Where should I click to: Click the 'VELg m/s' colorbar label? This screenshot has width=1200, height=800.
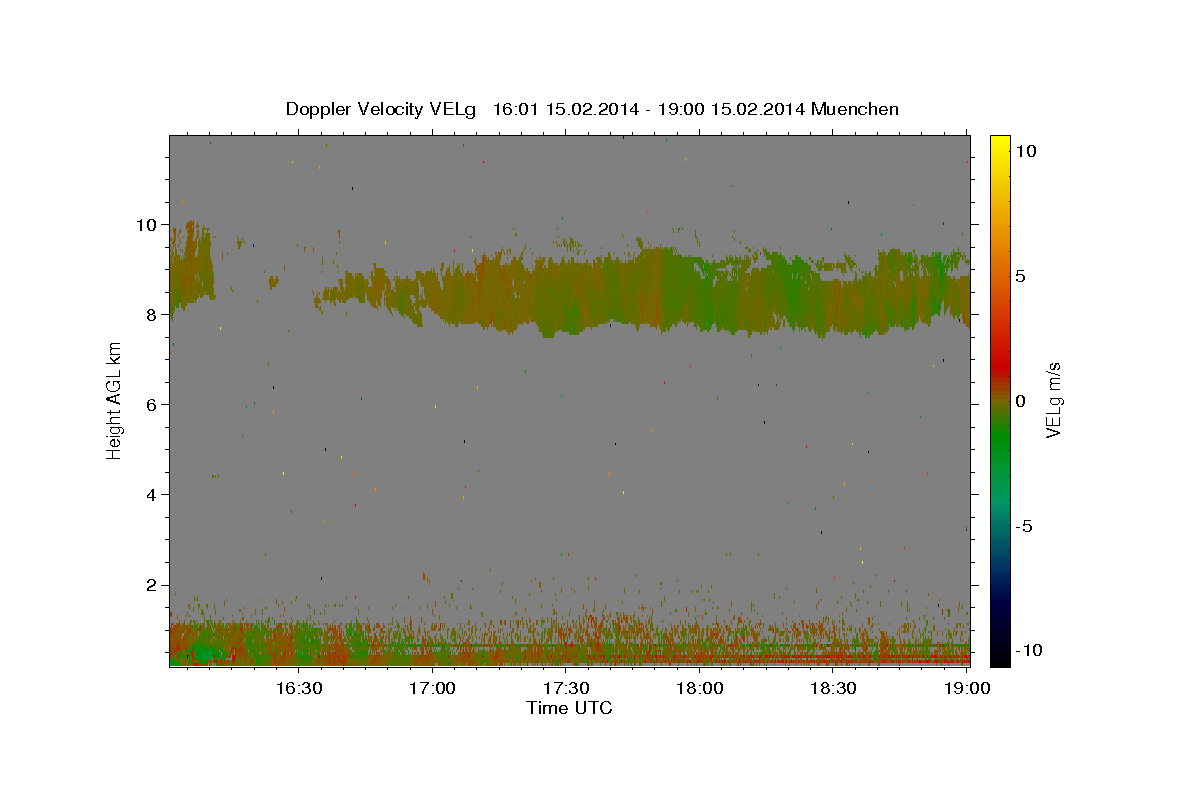[1053, 400]
